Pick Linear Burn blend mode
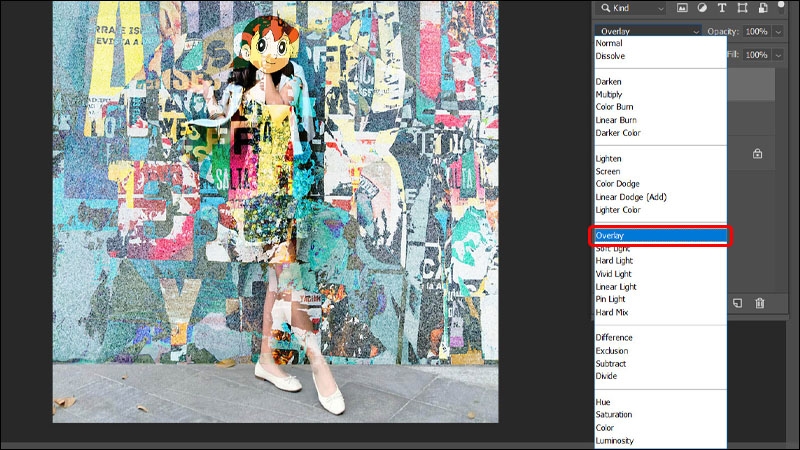Viewport: 800px width, 450px height. pos(616,120)
